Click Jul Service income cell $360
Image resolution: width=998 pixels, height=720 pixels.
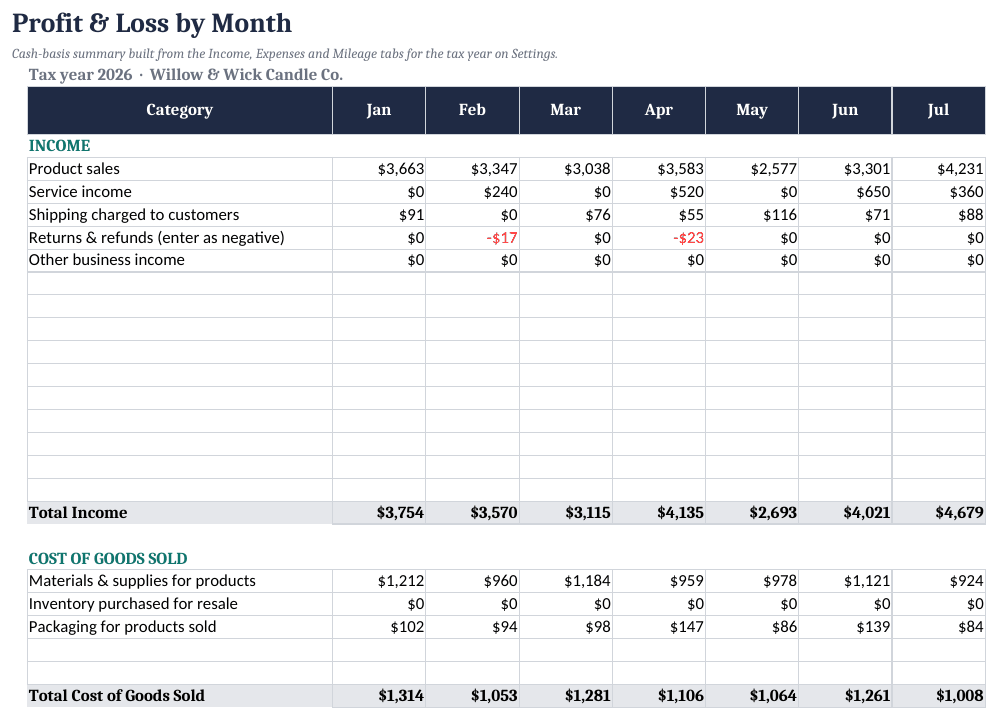[x=939, y=192]
